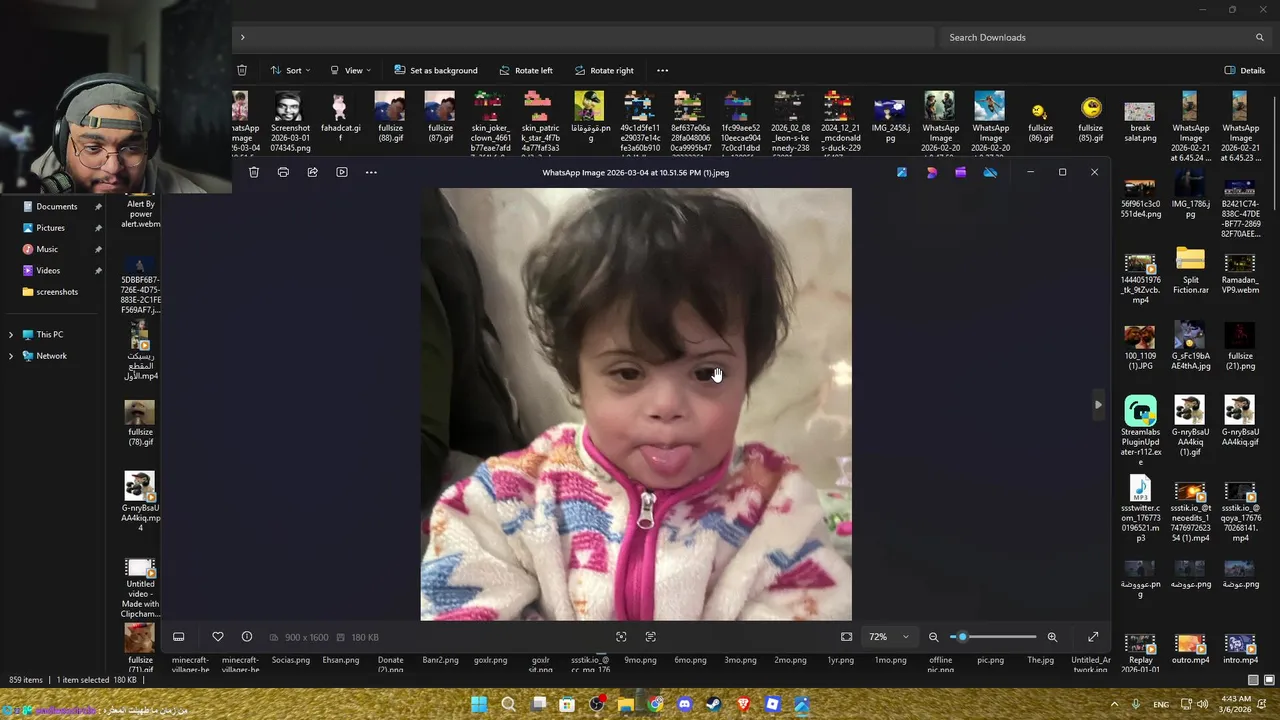Open Steam from the taskbar
This screenshot has width=1280, height=720.
coord(713,705)
